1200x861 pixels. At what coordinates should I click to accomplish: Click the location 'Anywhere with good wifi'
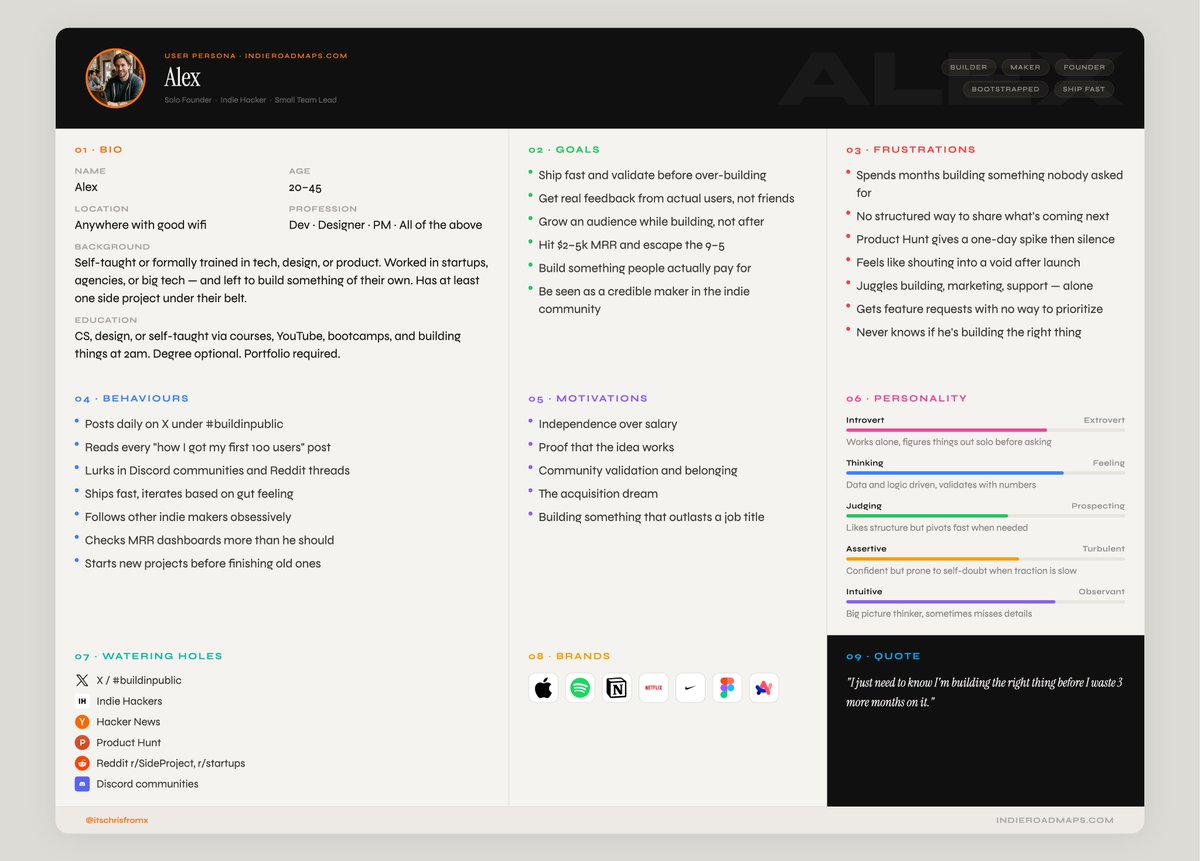click(141, 225)
